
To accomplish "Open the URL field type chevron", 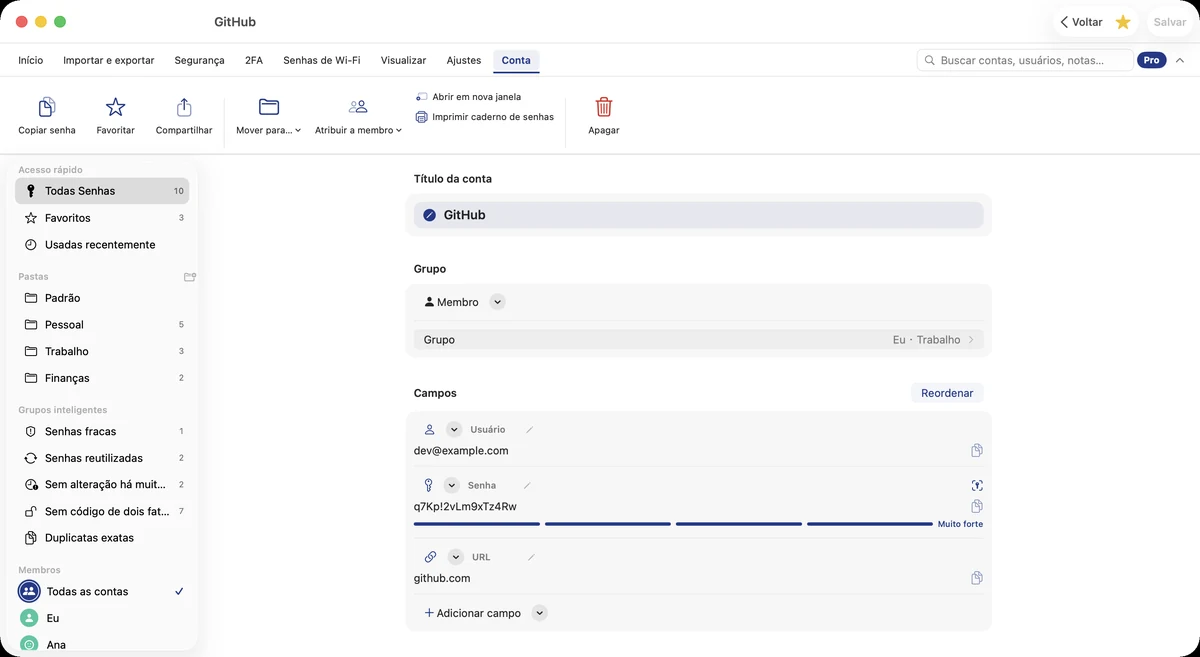I will click(x=456, y=557).
